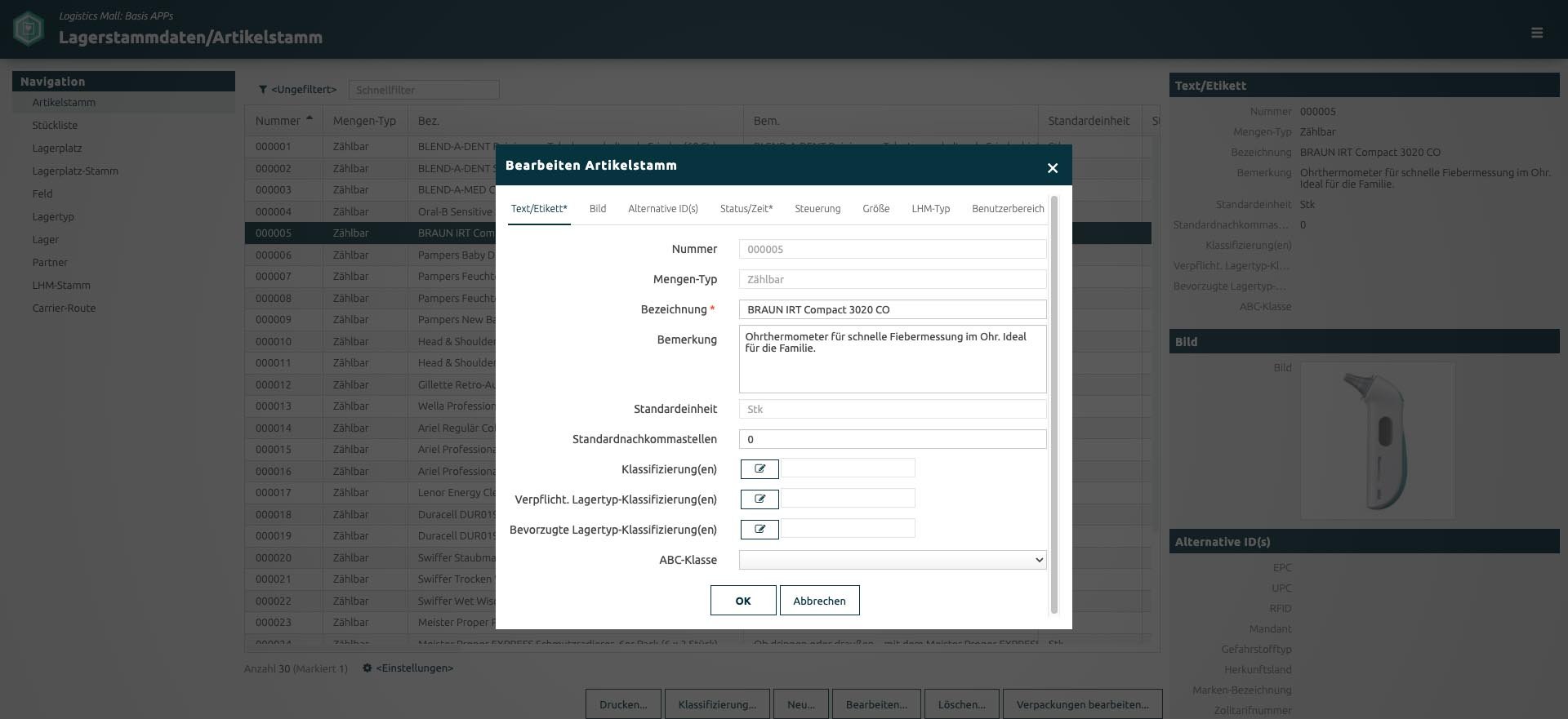The width and height of the screenshot is (1568, 719).
Task: Go to the Größe tab
Action: click(876, 209)
